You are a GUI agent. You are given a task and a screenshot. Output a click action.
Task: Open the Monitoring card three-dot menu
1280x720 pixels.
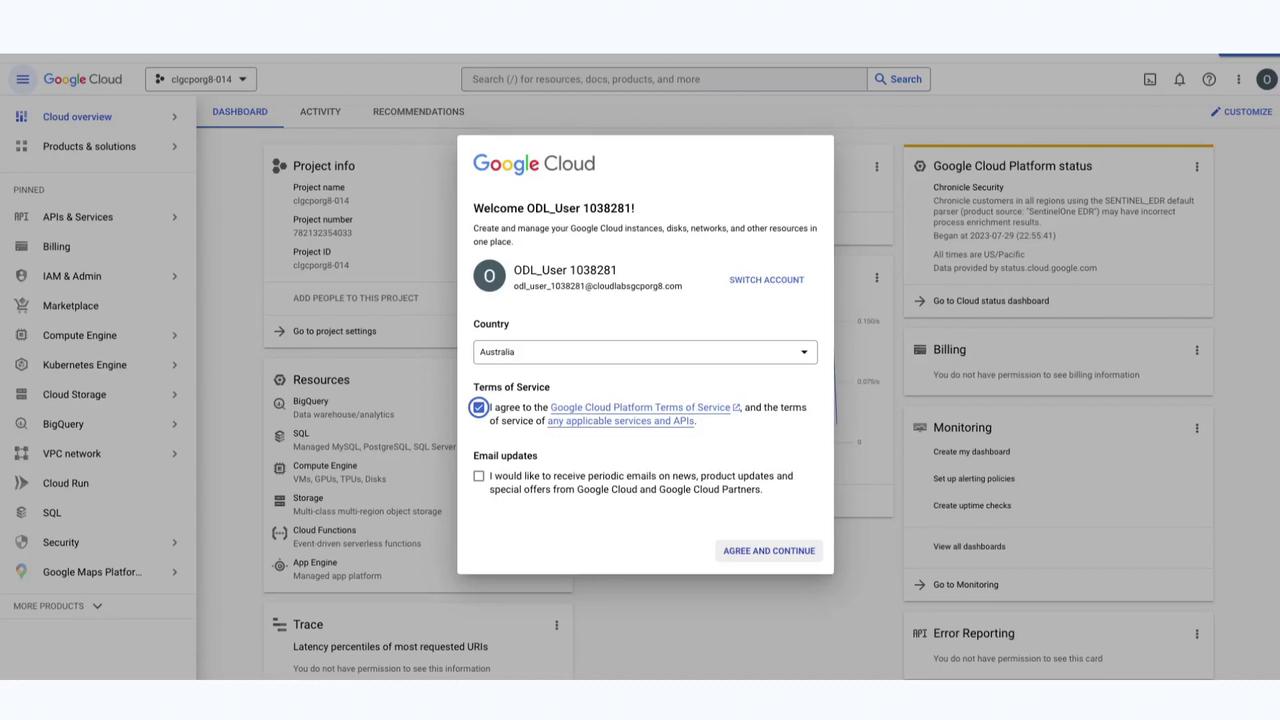(x=1196, y=428)
